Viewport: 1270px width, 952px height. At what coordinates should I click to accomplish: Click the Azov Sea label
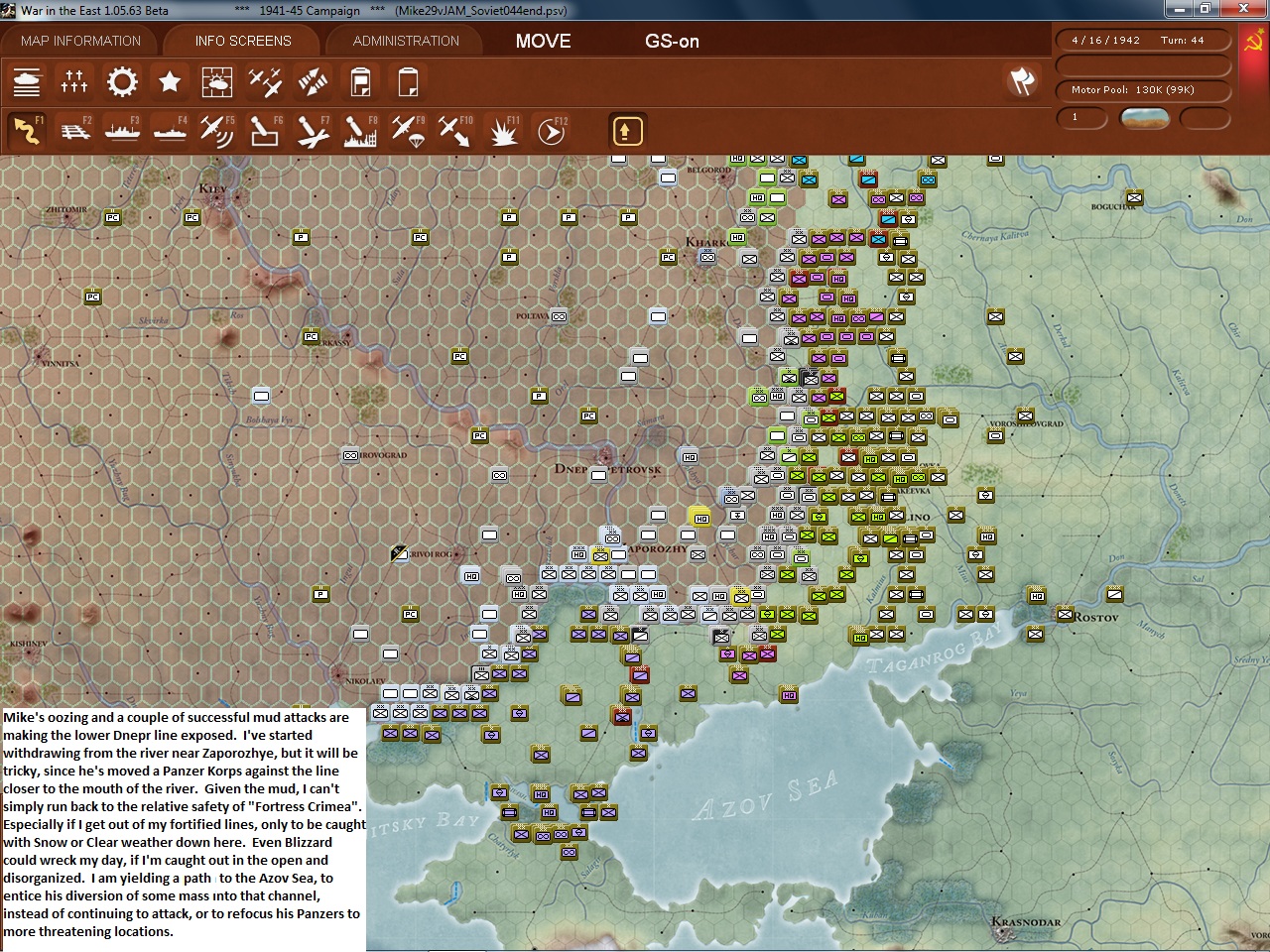click(765, 797)
